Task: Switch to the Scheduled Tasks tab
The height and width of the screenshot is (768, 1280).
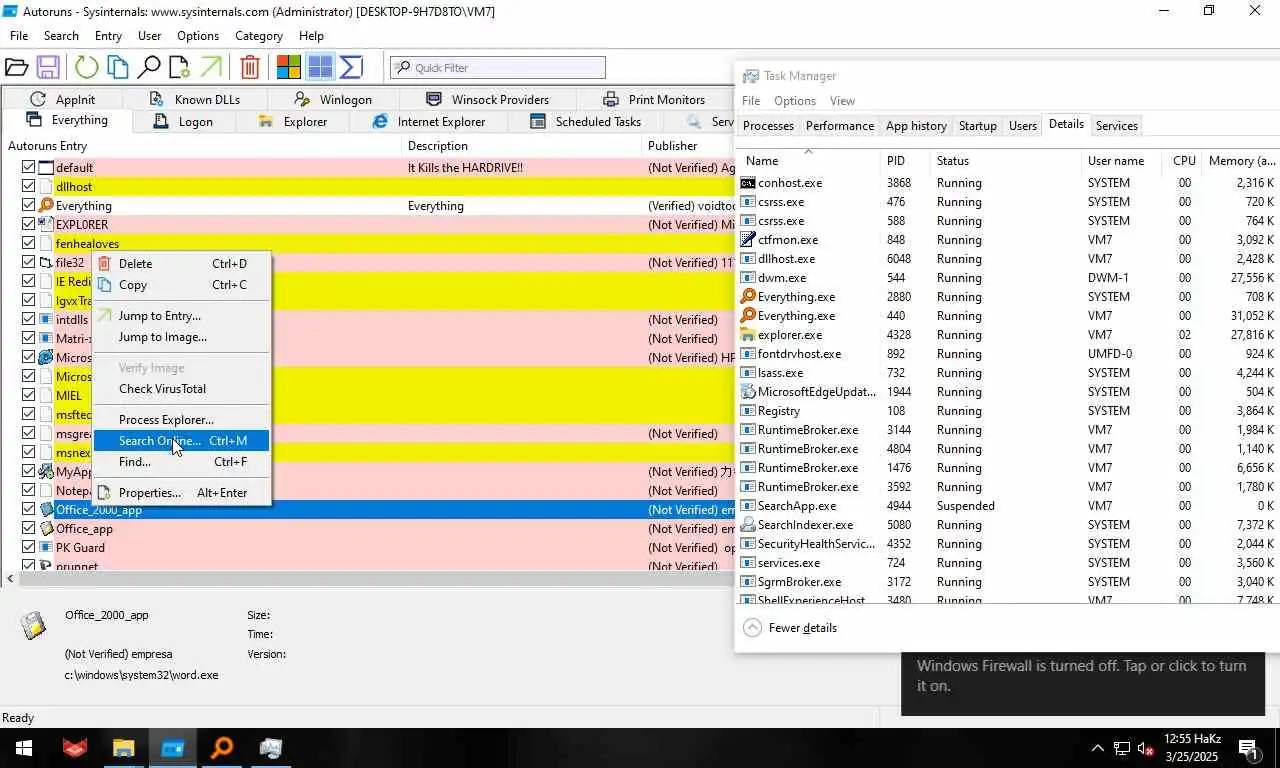Action: [x=585, y=122]
